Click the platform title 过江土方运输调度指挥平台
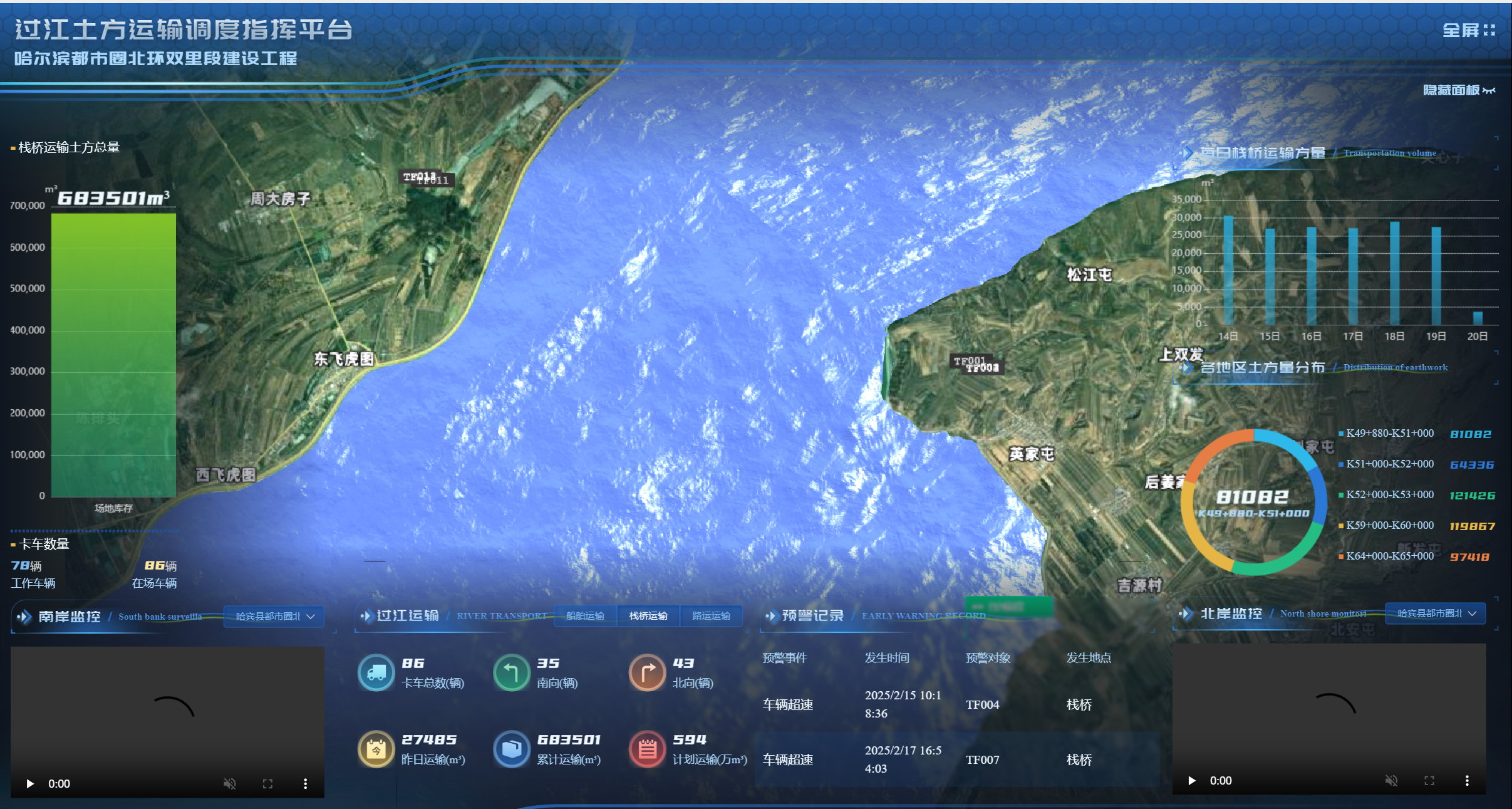The image size is (1512, 809). tap(184, 29)
